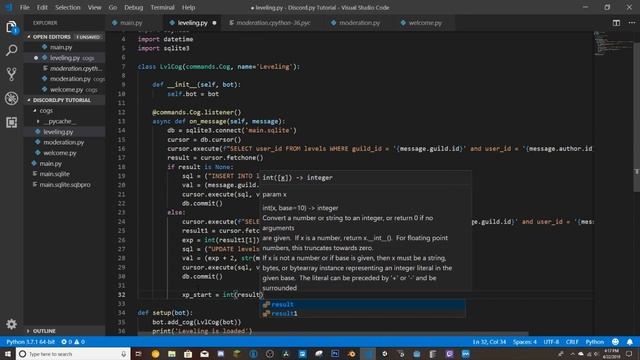Open the View menu
This screenshot has width=640, height=360.
coord(94,7)
